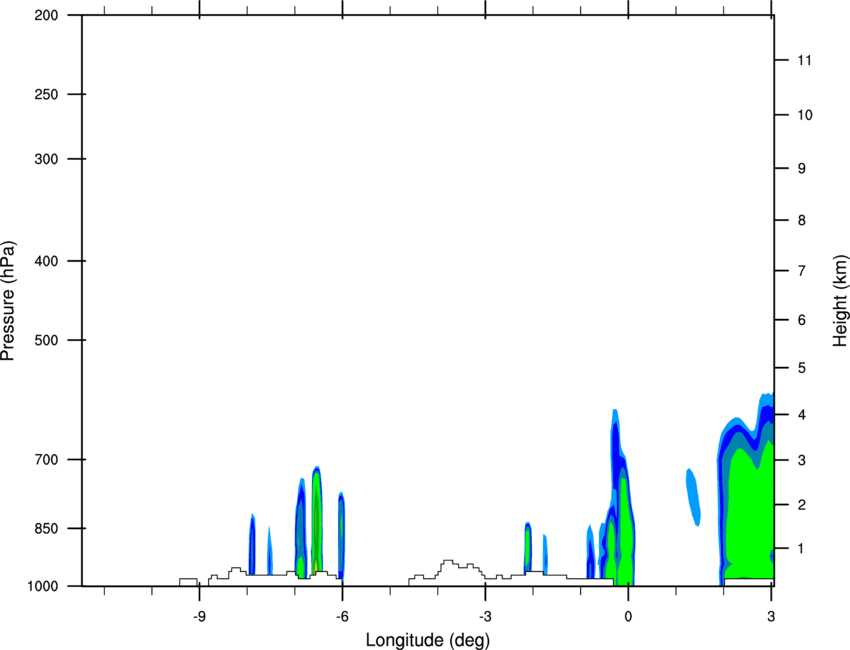Click the 'Height (km)' axis title
Screen dimensions: 850x650
click(x=840, y=301)
